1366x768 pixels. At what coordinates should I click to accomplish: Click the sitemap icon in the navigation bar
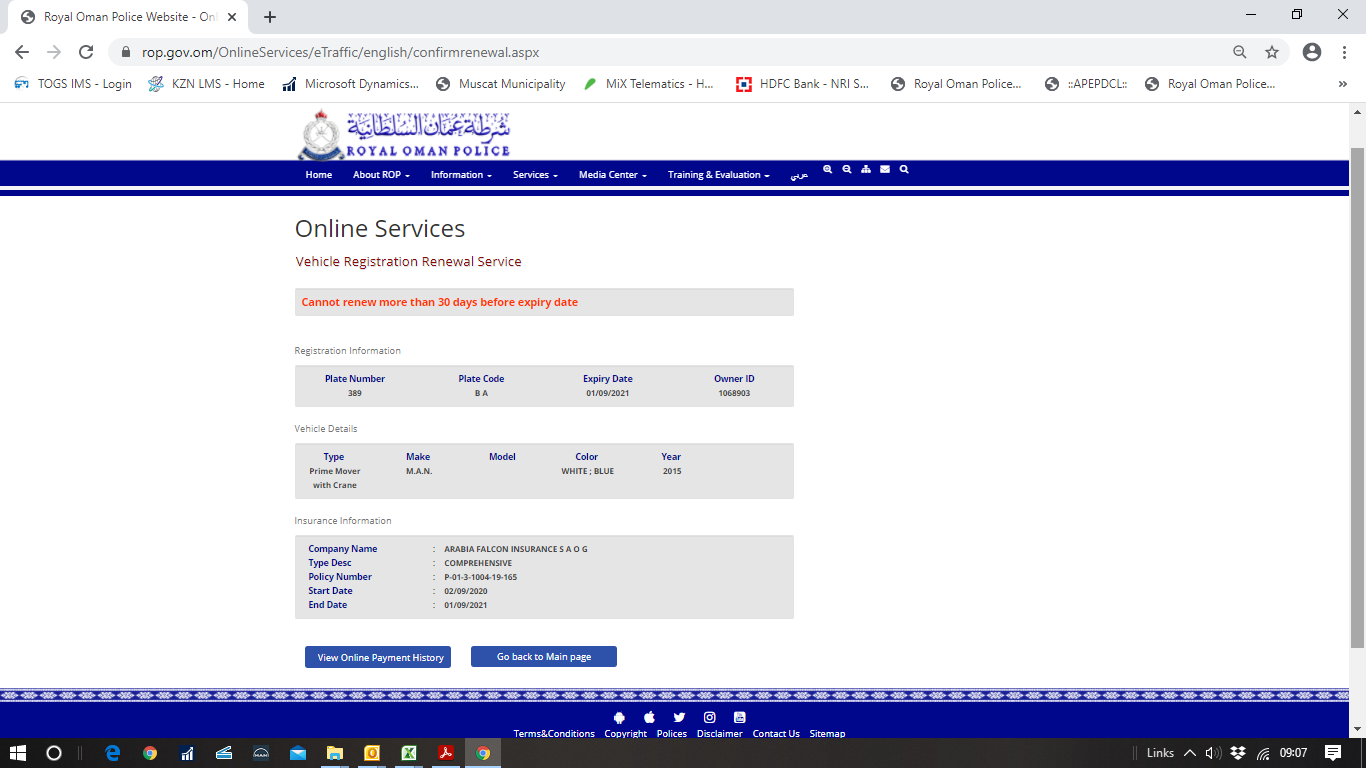(866, 170)
